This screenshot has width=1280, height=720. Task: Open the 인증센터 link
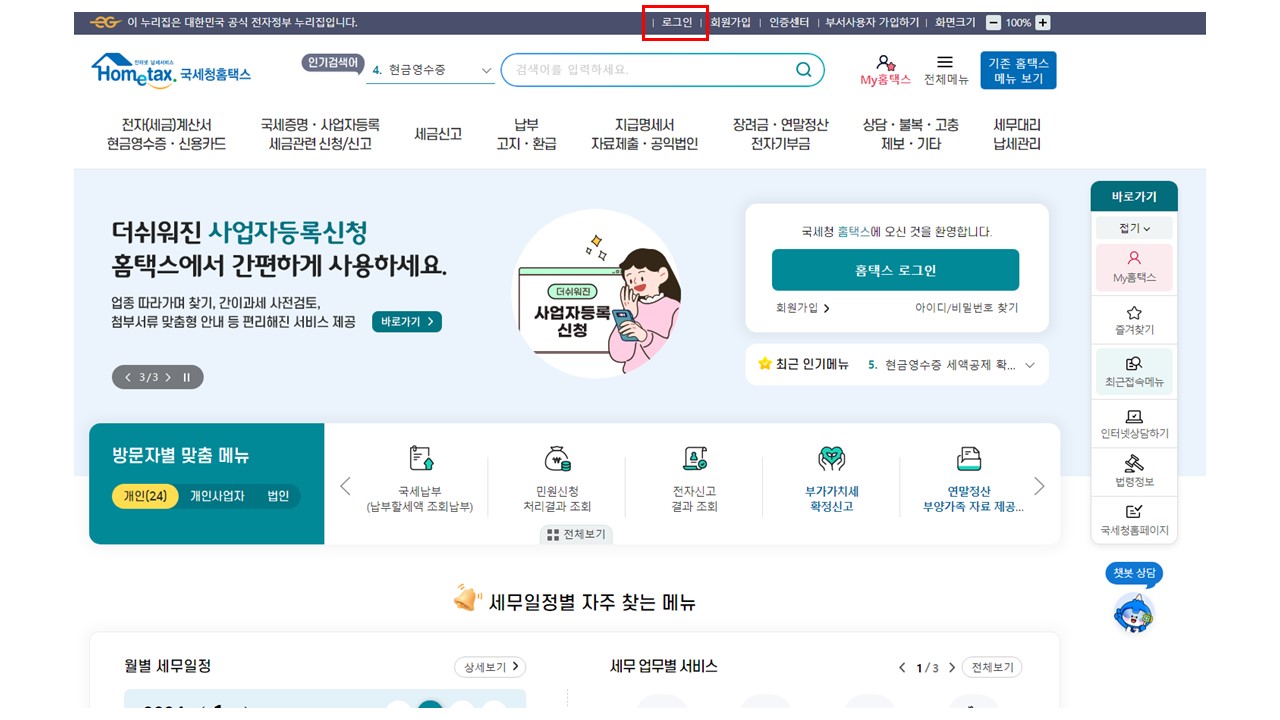pyautogui.click(x=789, y=22)
